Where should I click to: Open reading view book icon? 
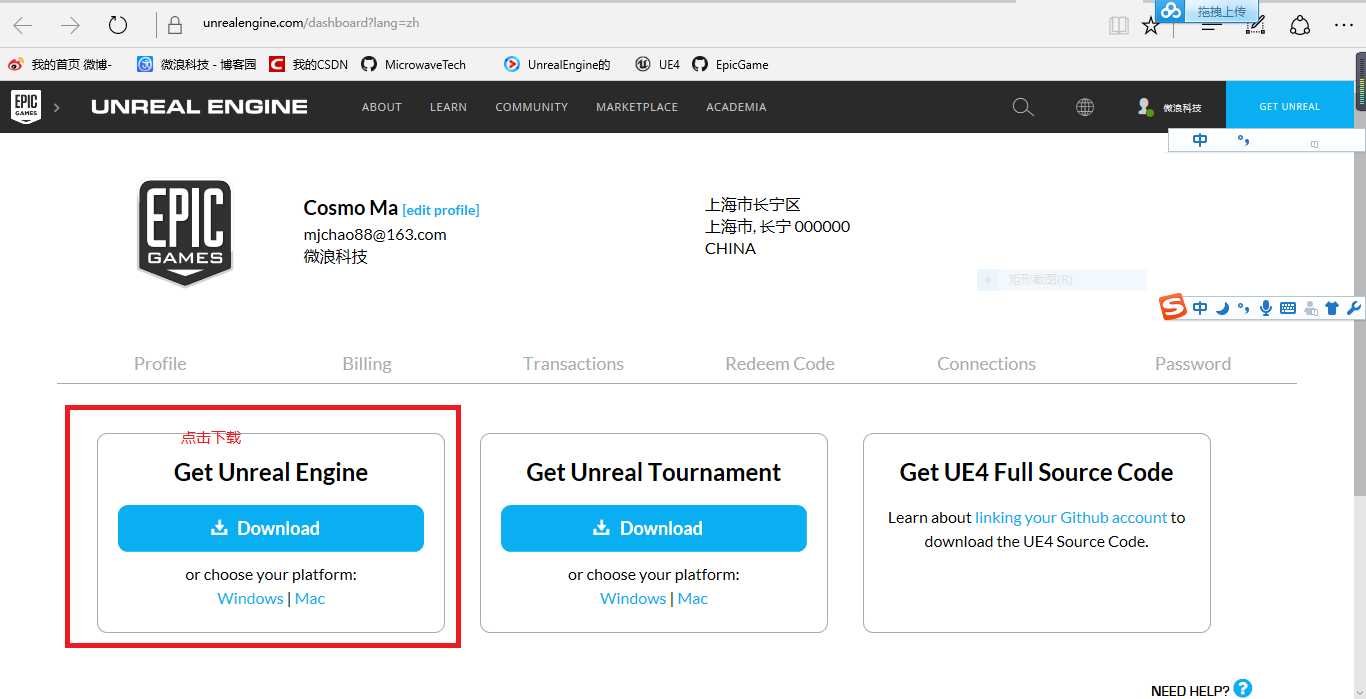pos(1119,26)
